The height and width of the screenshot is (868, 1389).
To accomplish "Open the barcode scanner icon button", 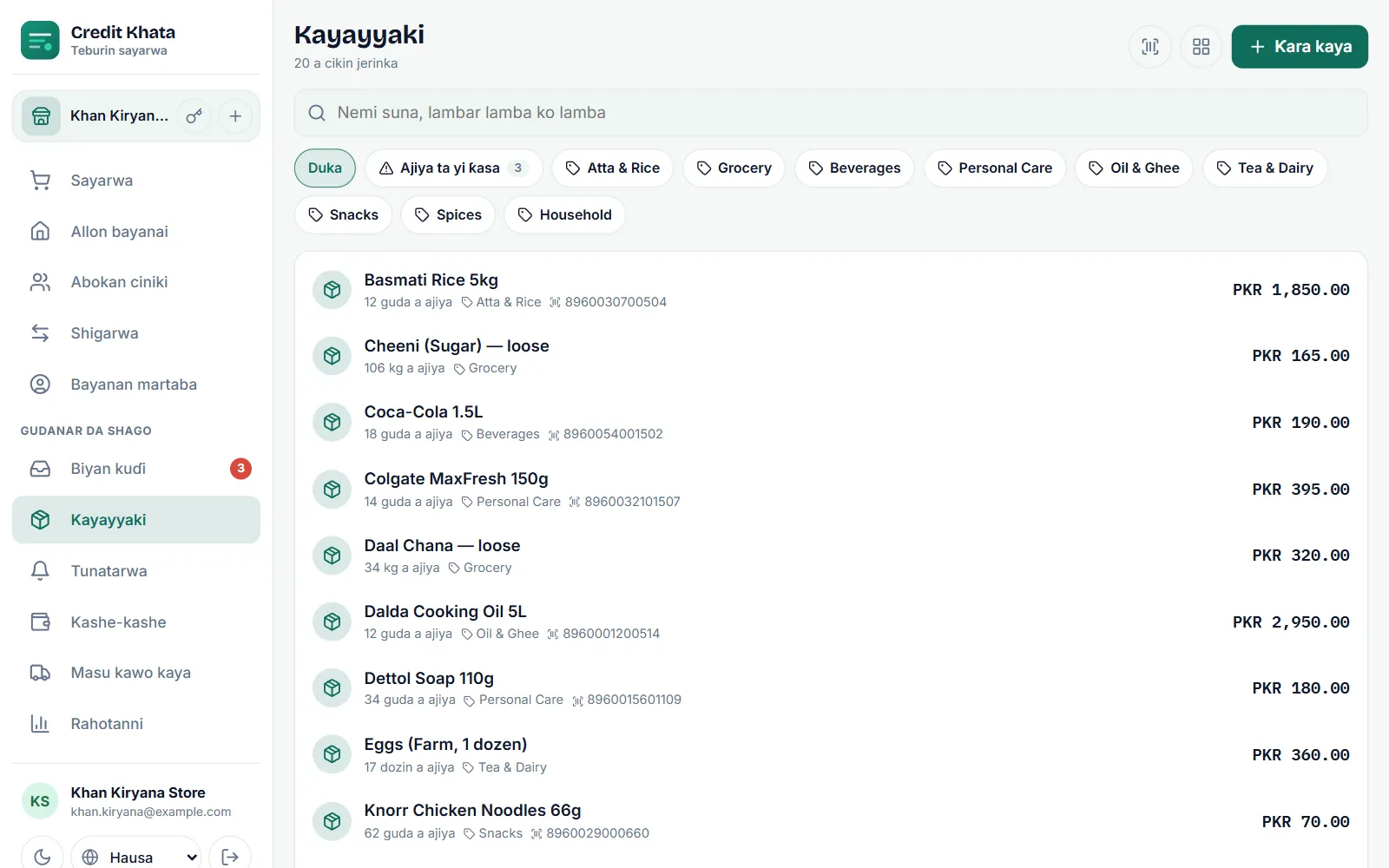I will click(x=1150, y=47).
